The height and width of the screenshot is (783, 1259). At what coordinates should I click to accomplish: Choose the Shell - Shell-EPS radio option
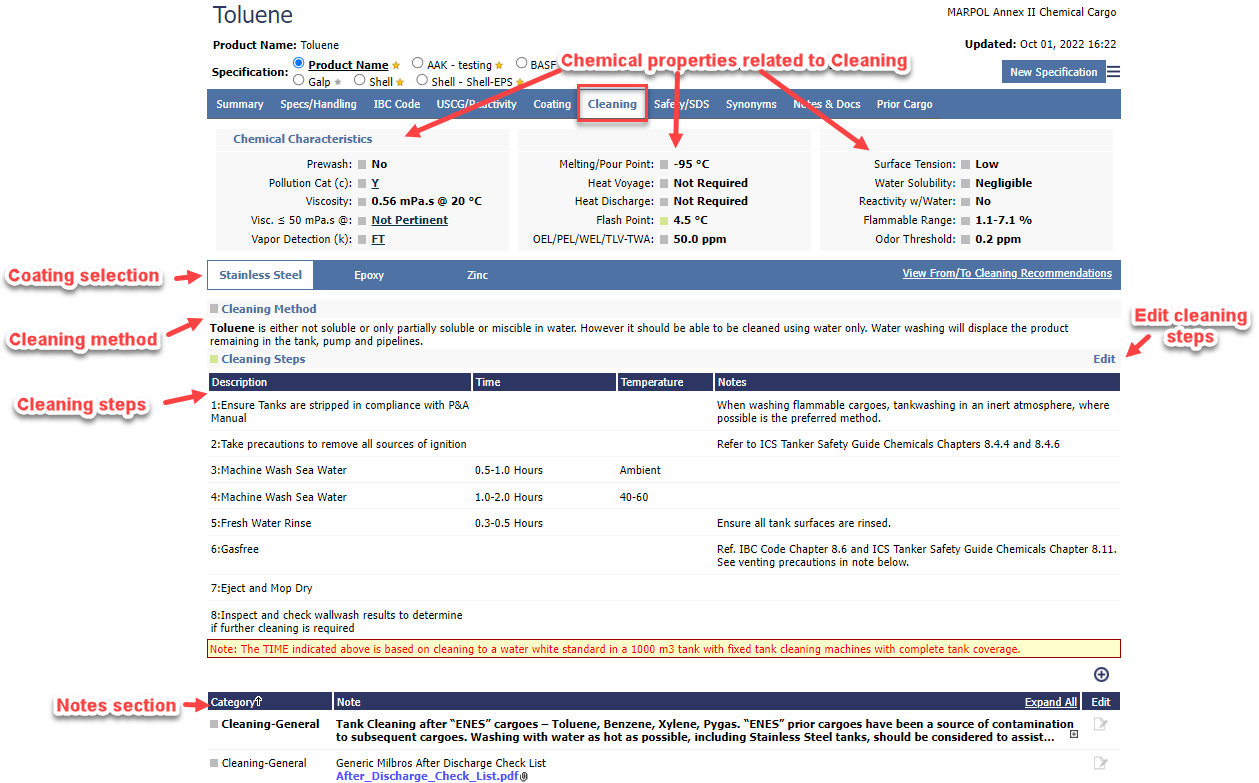tap(422, 81)
